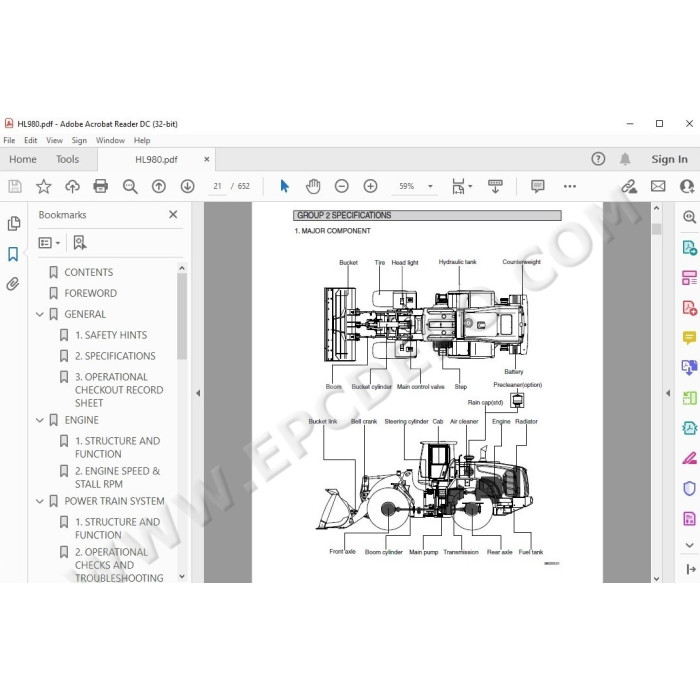The image size is (700, 700).
Task: Click Sign In link
Action: coord(669,159)
